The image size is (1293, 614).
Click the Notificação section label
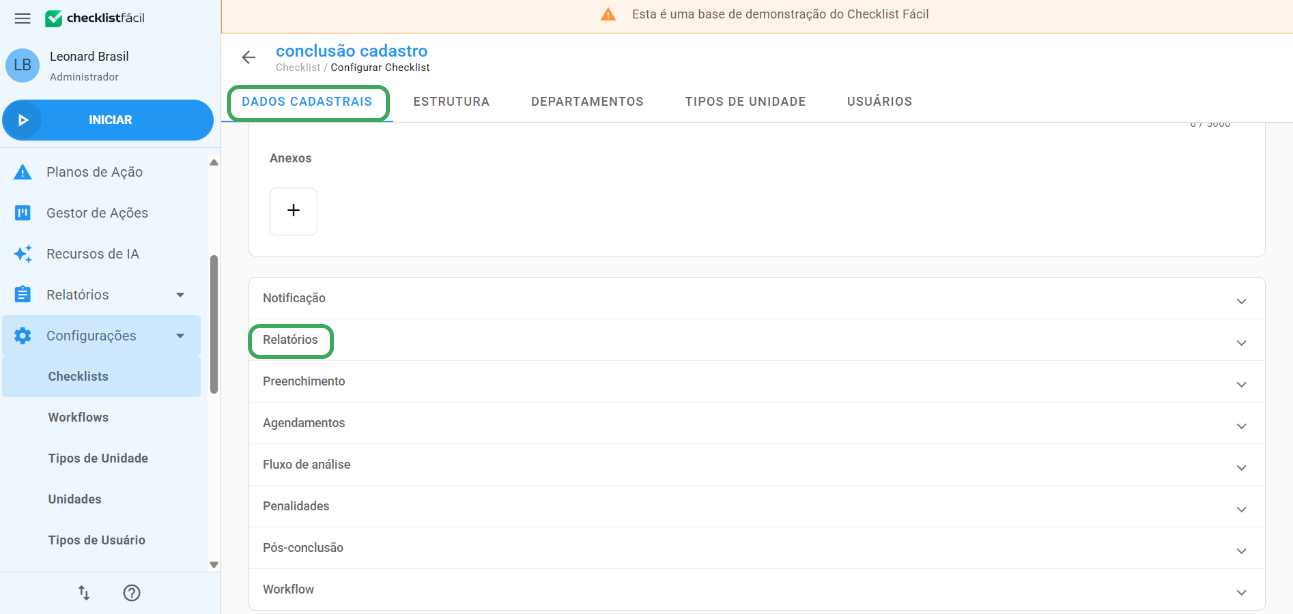[x=294, y=298]
